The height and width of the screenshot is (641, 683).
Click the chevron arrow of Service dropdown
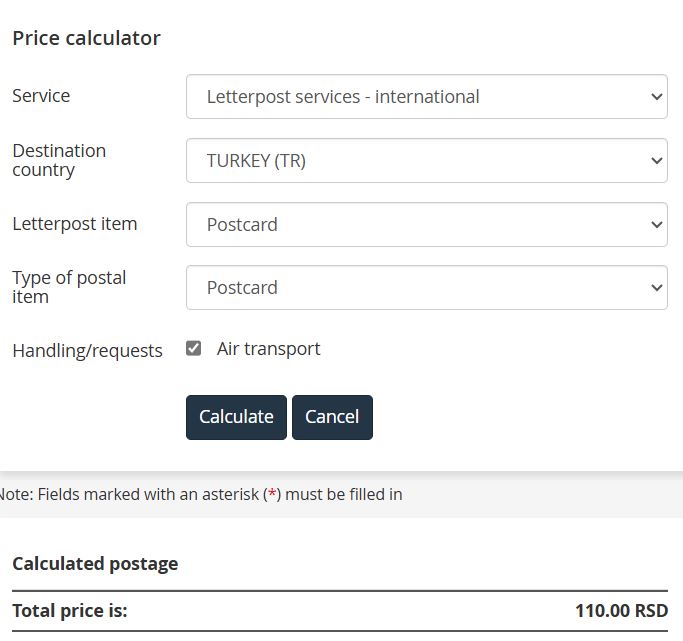point(656,96)
